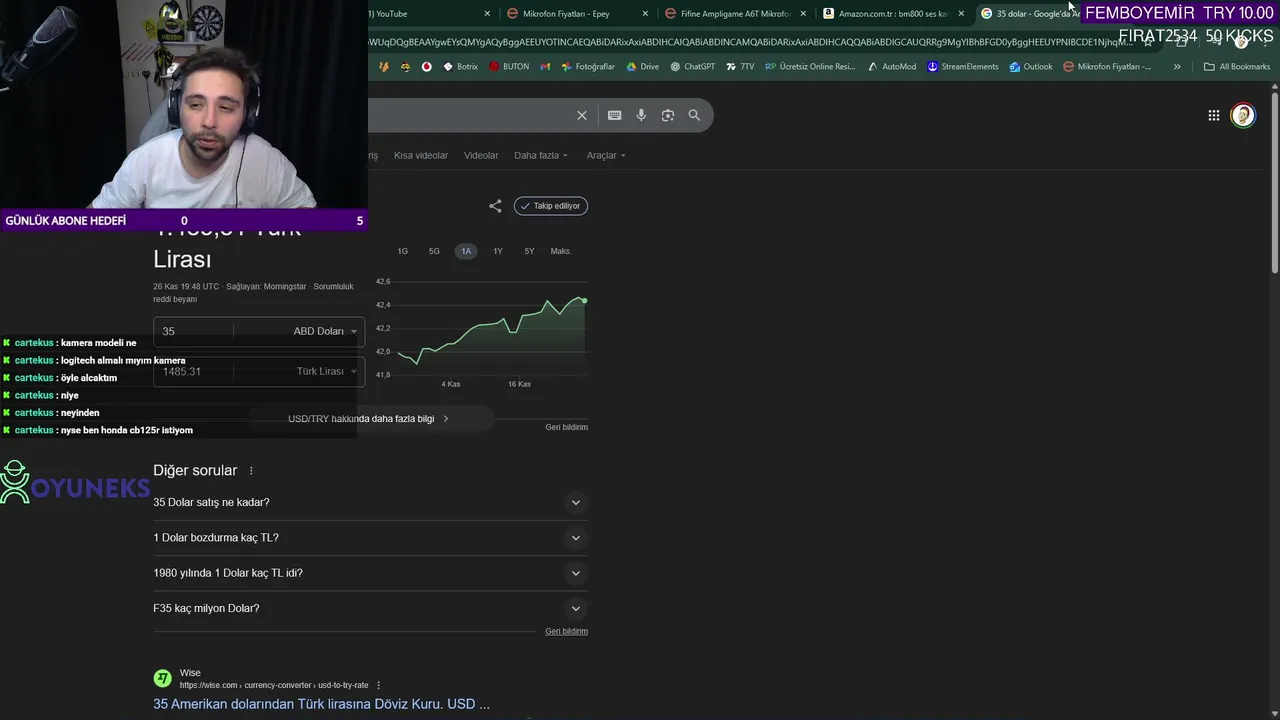1280x720 pixels.
Task: Open the ChatGPT bookmark
Action: pyautogui.click(x=692, y=67)
